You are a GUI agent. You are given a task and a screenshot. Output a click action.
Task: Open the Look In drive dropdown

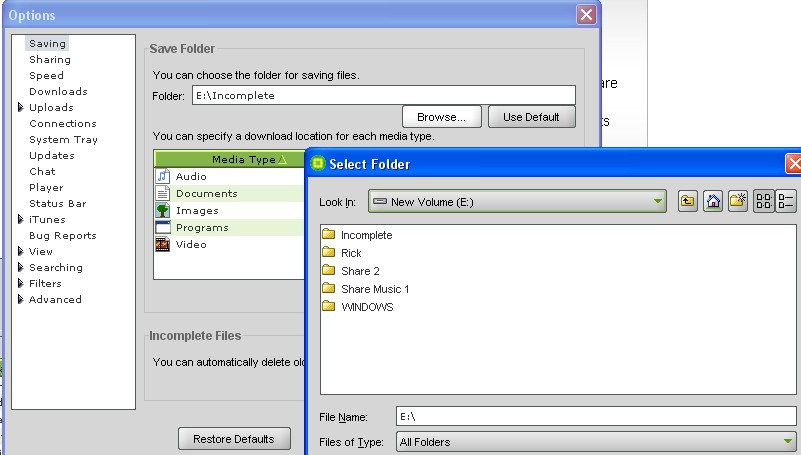click(517, 202)
